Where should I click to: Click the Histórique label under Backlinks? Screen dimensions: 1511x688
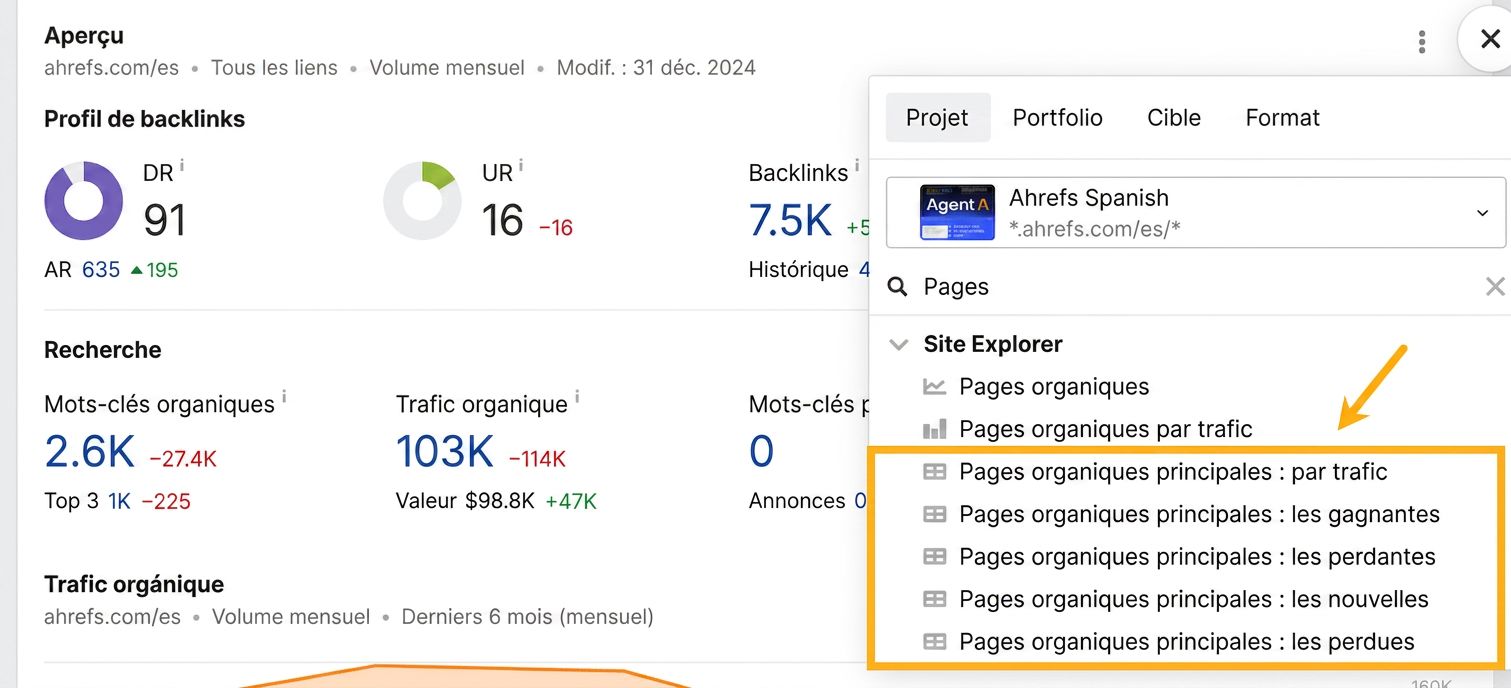pos(798,270)
